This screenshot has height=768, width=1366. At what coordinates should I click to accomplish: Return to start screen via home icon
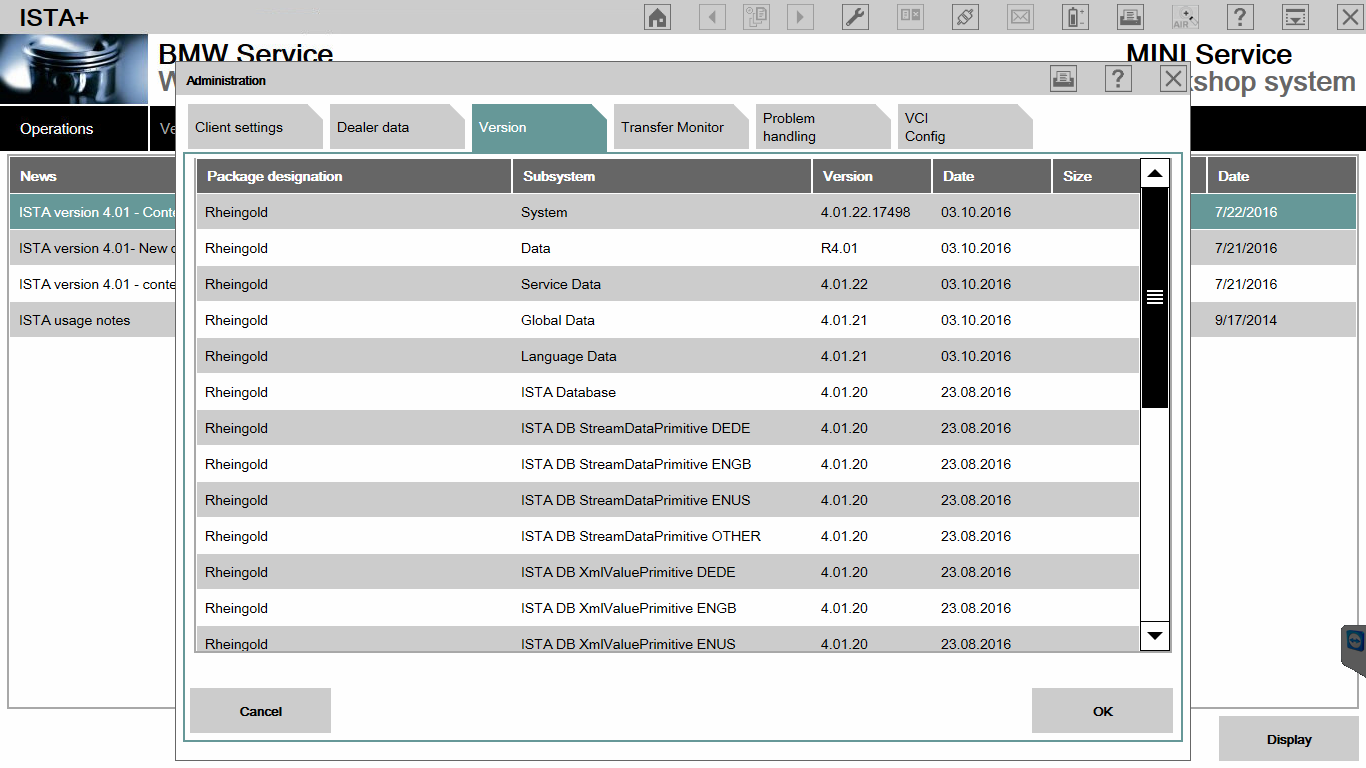point(657,16)
